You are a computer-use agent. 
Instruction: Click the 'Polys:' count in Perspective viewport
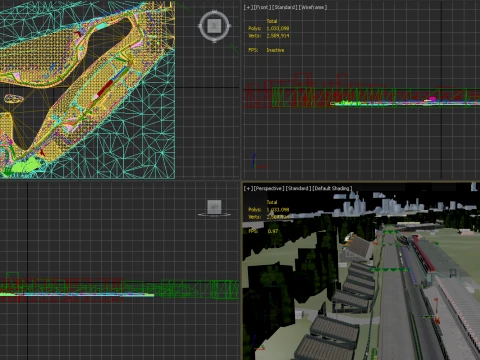[269, 210]
